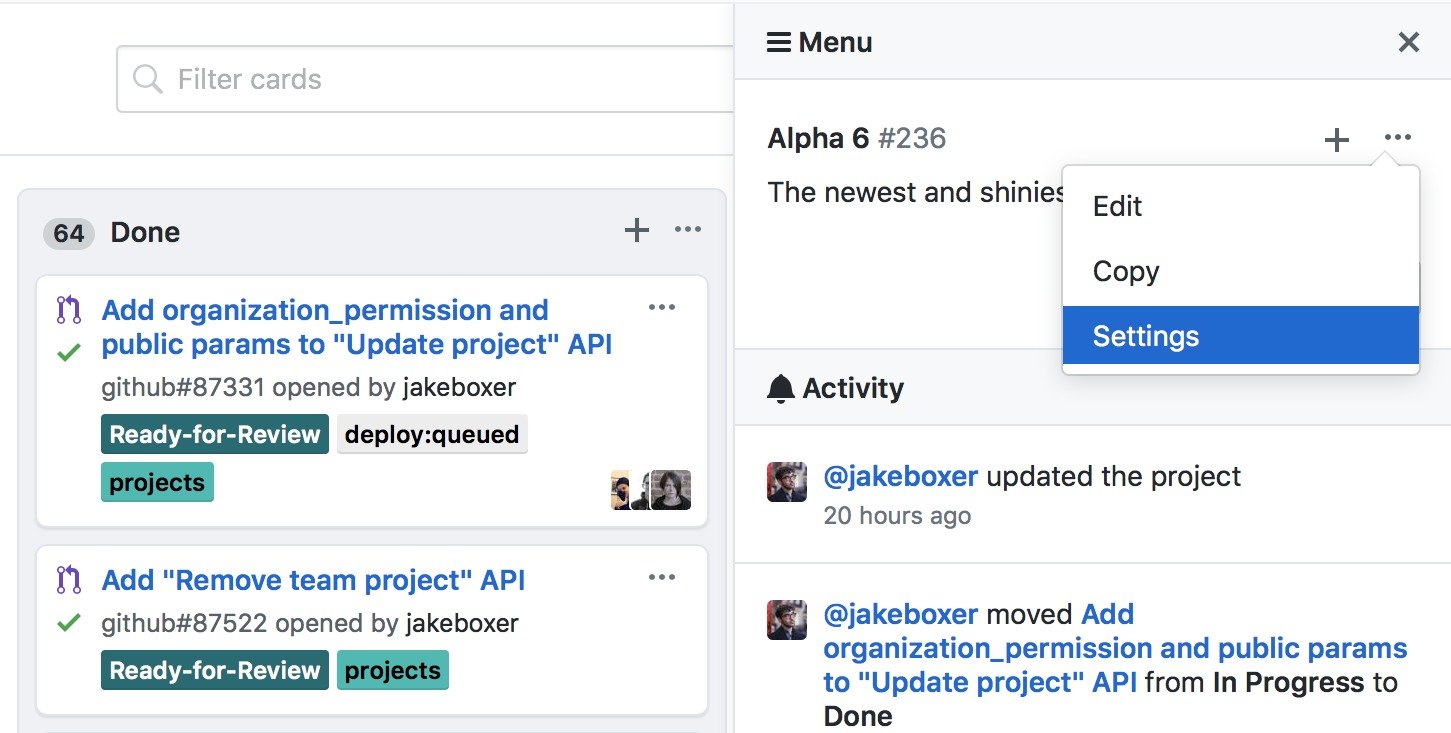Viewport: 1451px width, 733px height.
Task: Click the #236 project number
Action: pyautogui.click(x=911, y=138)
